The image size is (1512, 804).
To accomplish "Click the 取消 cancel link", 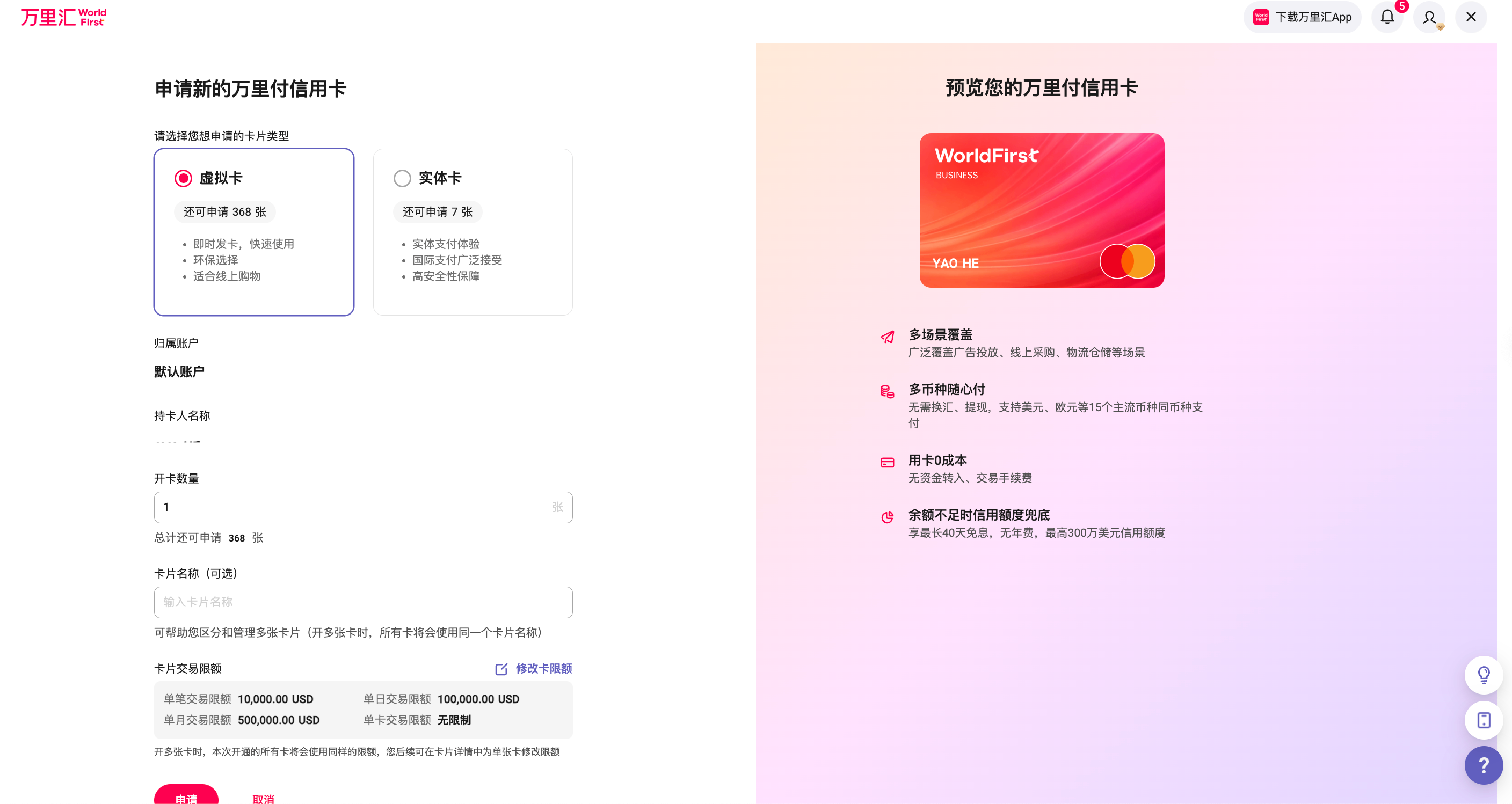I will coord(263,798).
